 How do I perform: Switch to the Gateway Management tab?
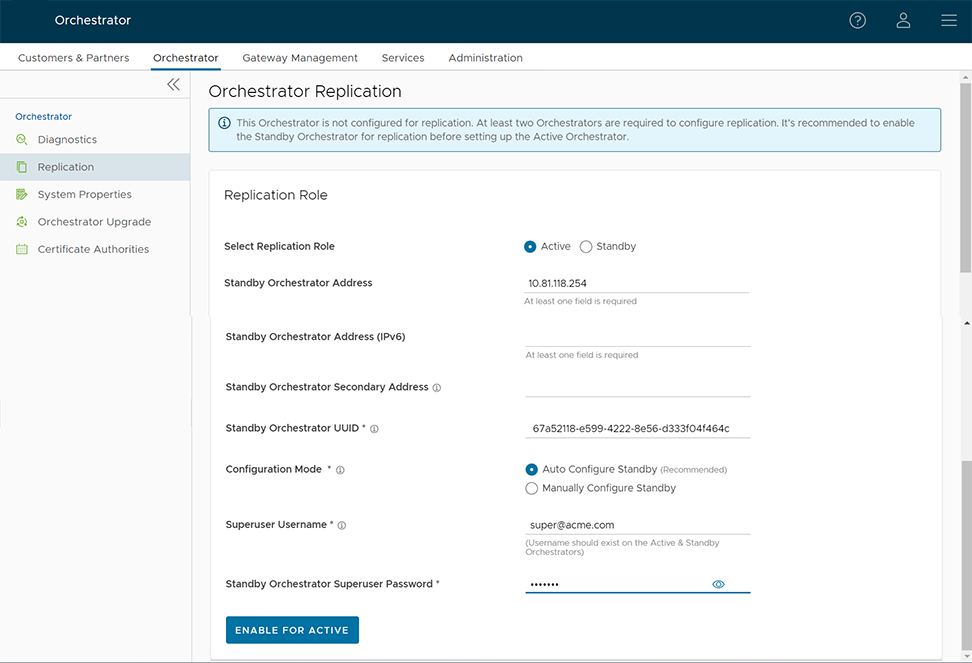point(299,58)
